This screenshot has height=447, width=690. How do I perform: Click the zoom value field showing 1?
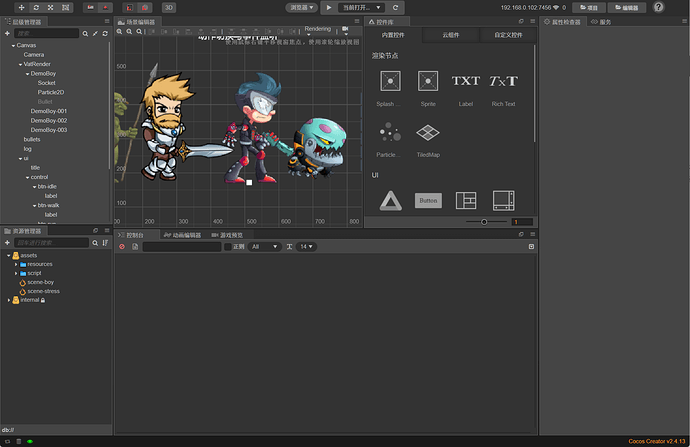tap(522, 222)
